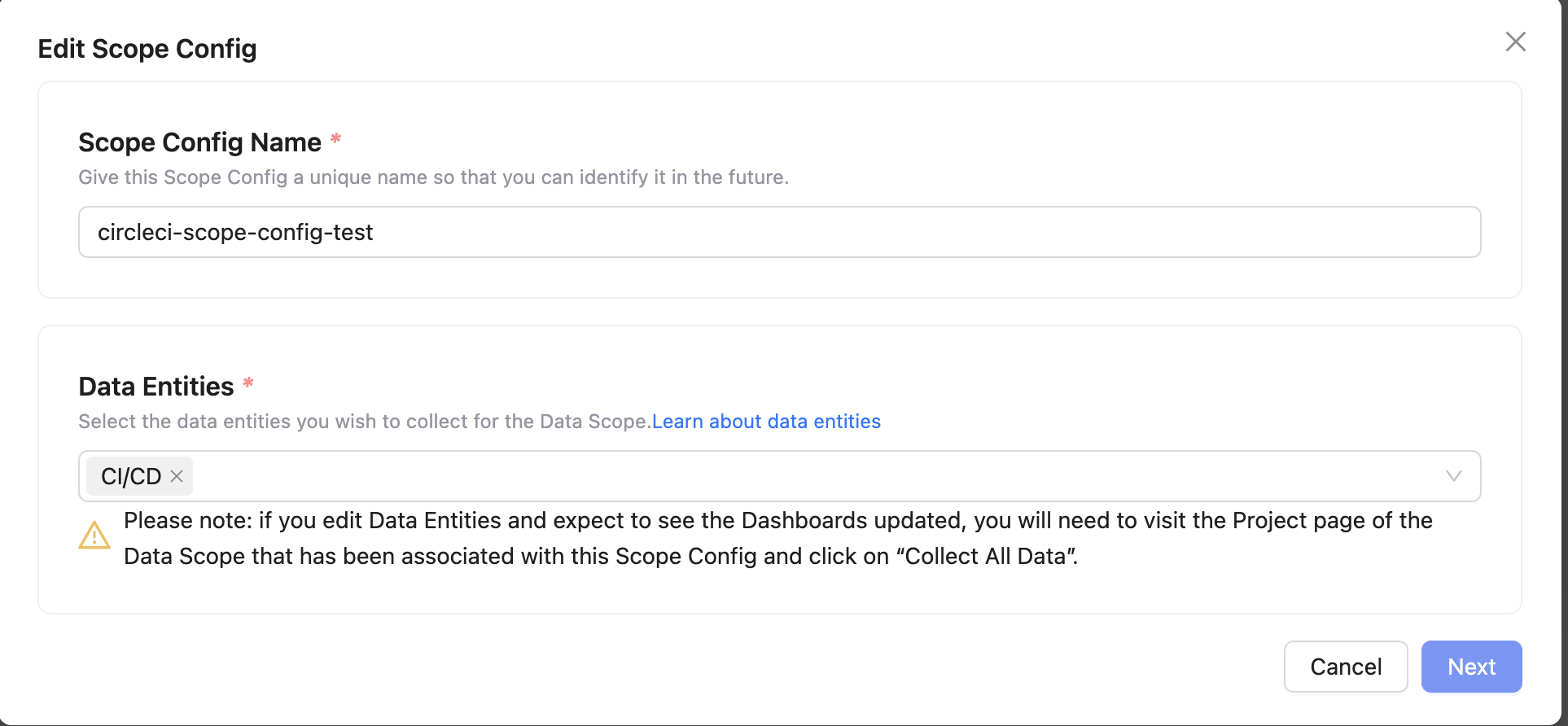Click the red asterisk beside Scope Config Name
This screenshot has width=1568, height=726.
click(x=335, y=139)
